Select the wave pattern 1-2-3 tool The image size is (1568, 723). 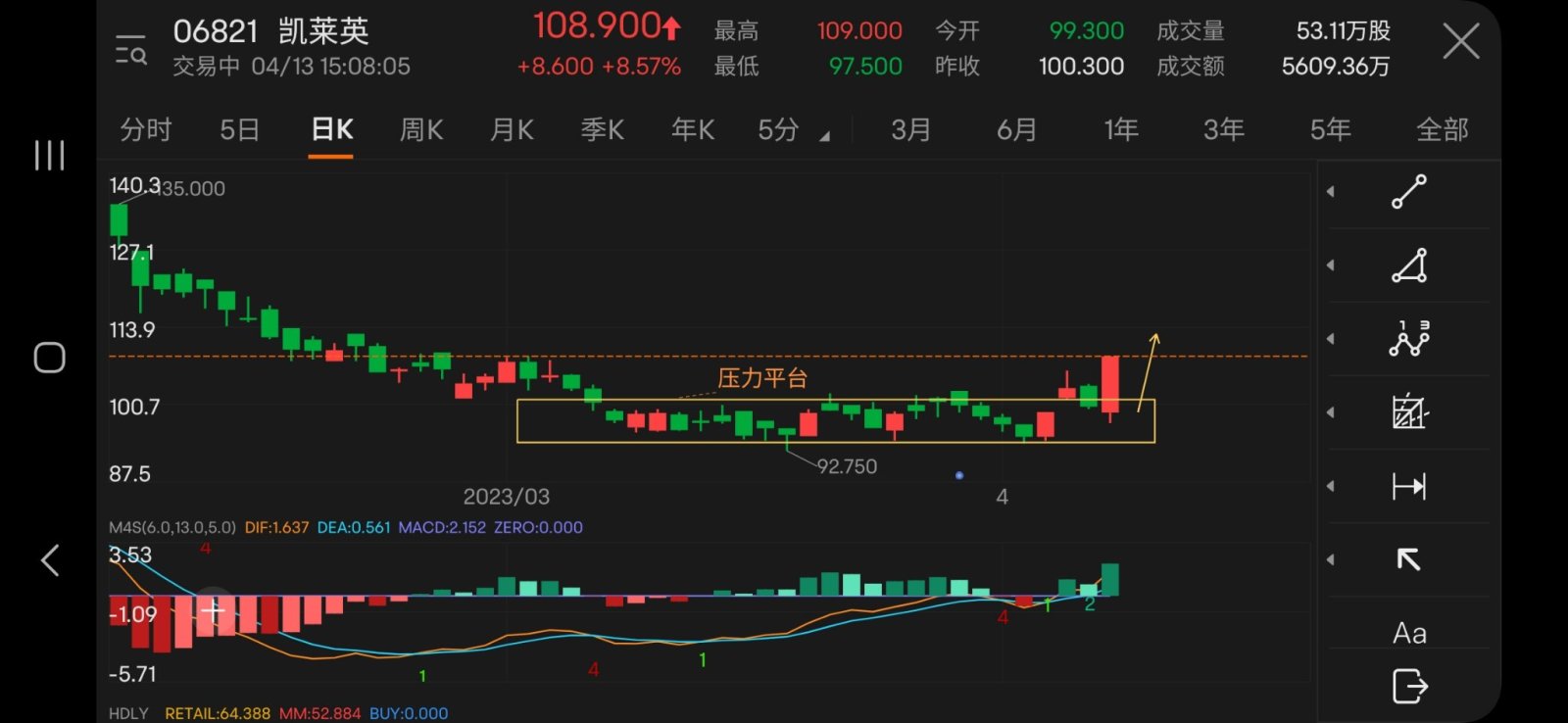pyautogui.click(x=1408, y=339)
